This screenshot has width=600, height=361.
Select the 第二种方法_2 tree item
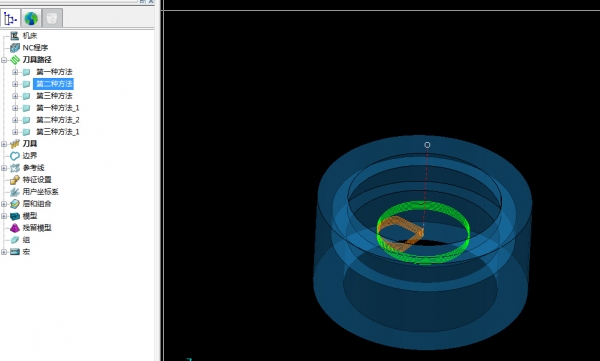58,120
